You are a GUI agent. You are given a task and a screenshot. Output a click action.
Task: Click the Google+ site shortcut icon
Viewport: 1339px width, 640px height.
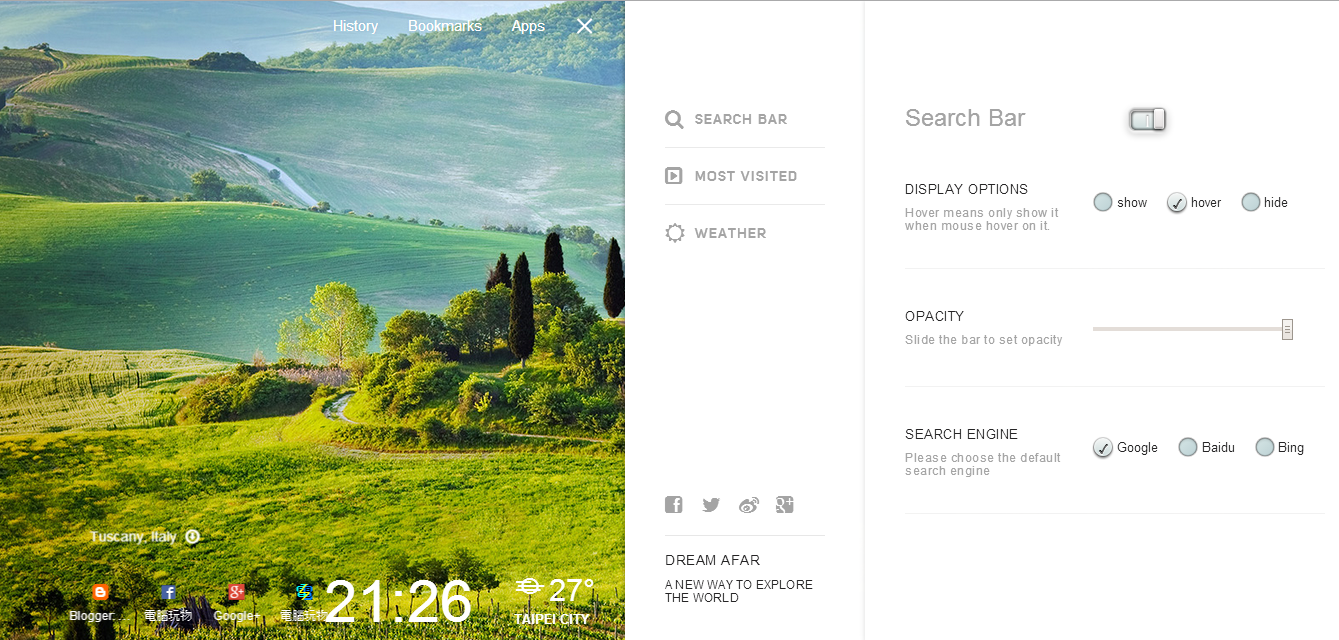[236, 592]
